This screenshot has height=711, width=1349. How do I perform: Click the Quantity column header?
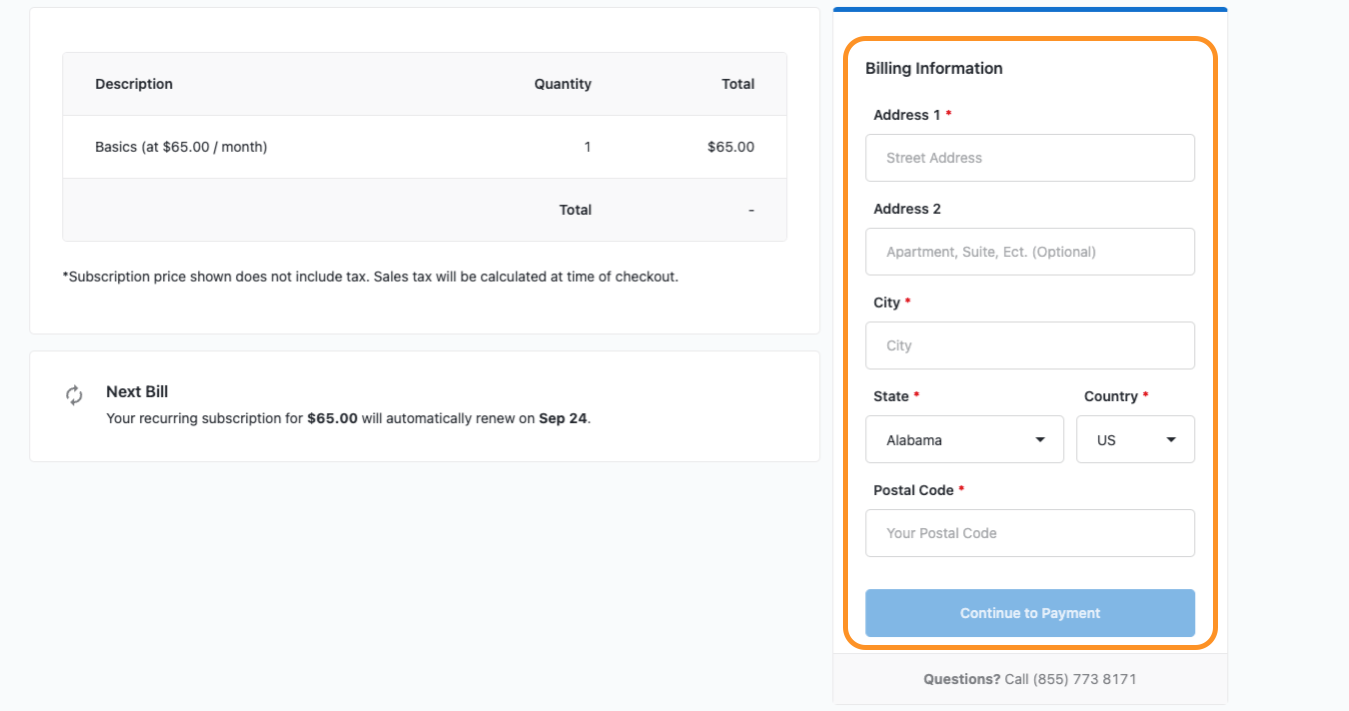pos(562,84)
